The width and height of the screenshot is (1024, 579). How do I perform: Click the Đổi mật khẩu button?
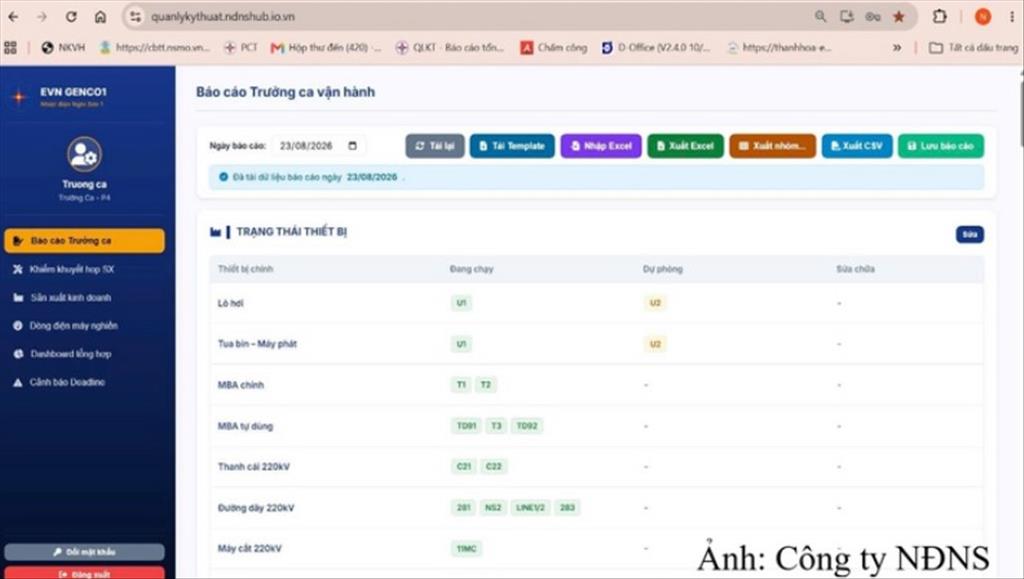click(84, 552)
